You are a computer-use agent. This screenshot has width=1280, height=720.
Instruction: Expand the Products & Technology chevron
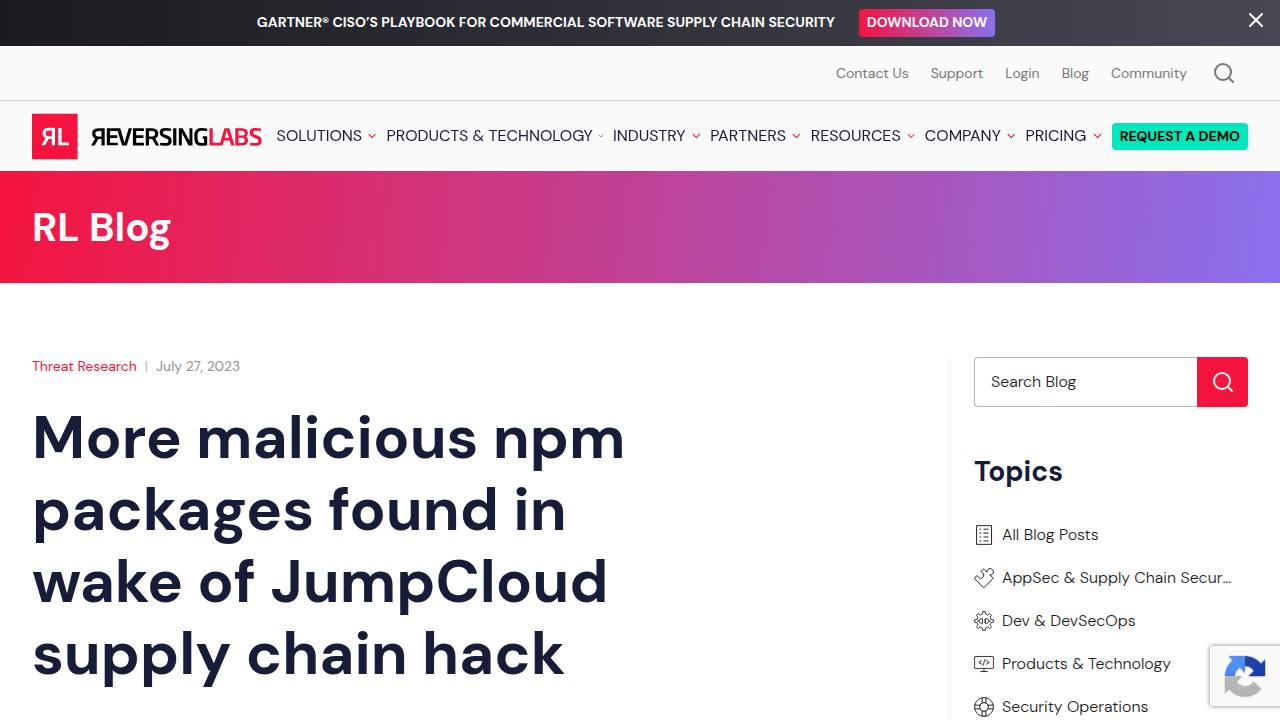point(601,136)
